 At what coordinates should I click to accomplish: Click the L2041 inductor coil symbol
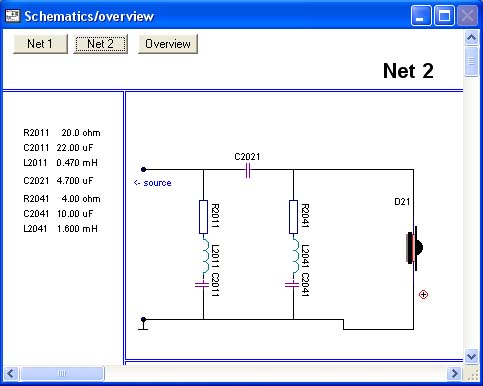click(x=295, y=257)
